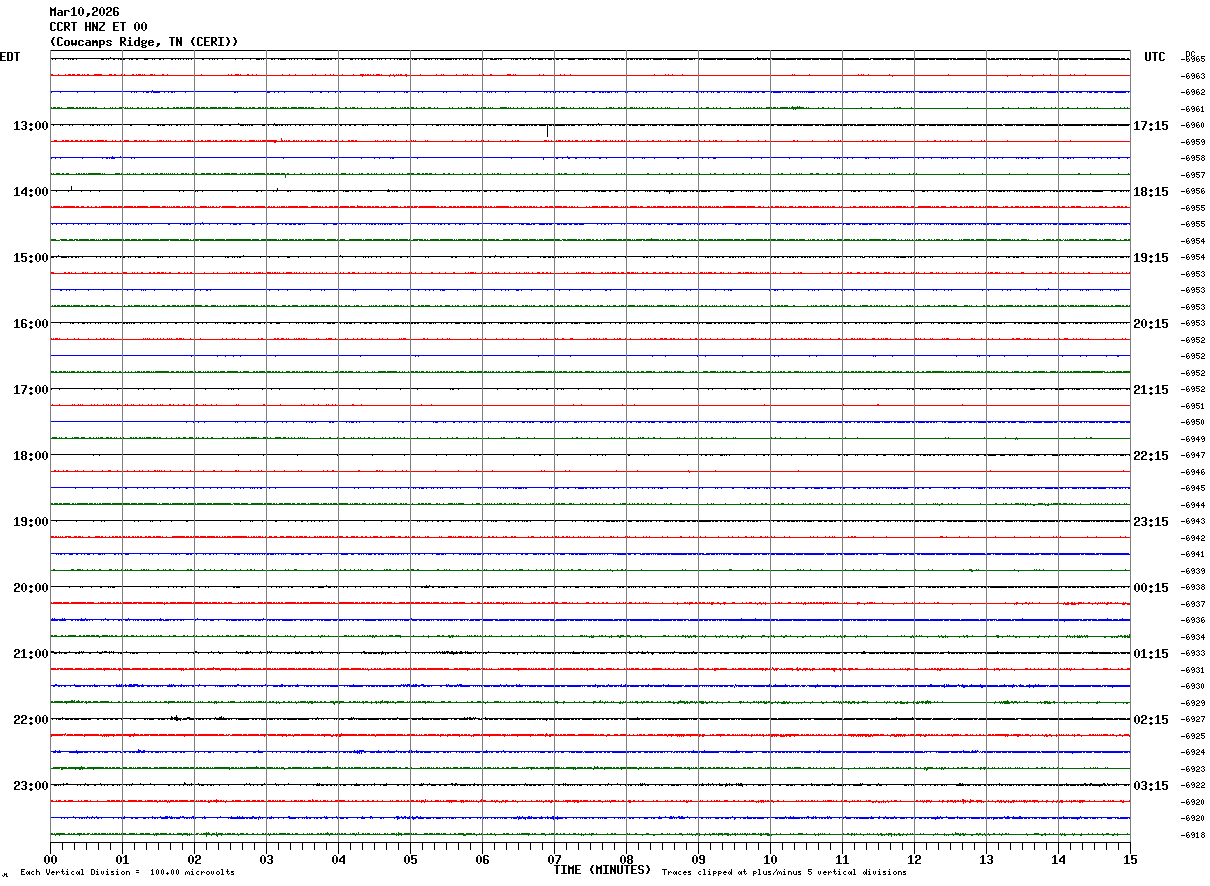
Task: Click the 22:15 UTC time label
Action: click(1151, 456)
